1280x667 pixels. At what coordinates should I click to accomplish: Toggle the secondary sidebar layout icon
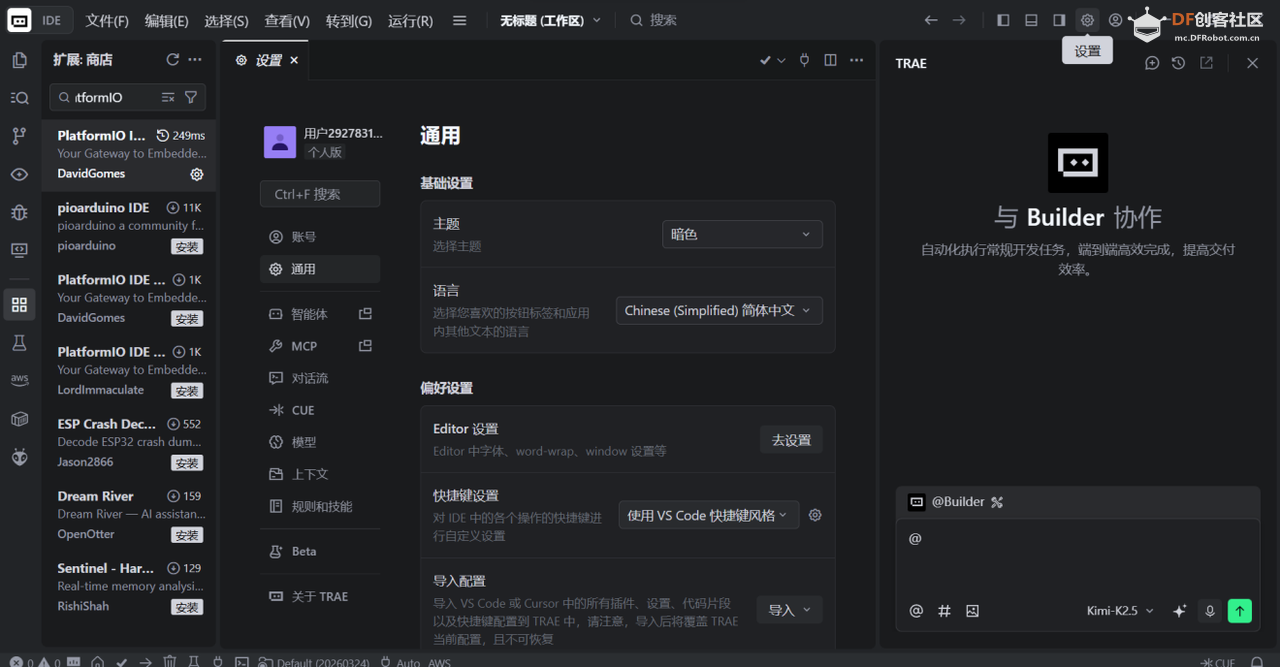coord(1058,19)
